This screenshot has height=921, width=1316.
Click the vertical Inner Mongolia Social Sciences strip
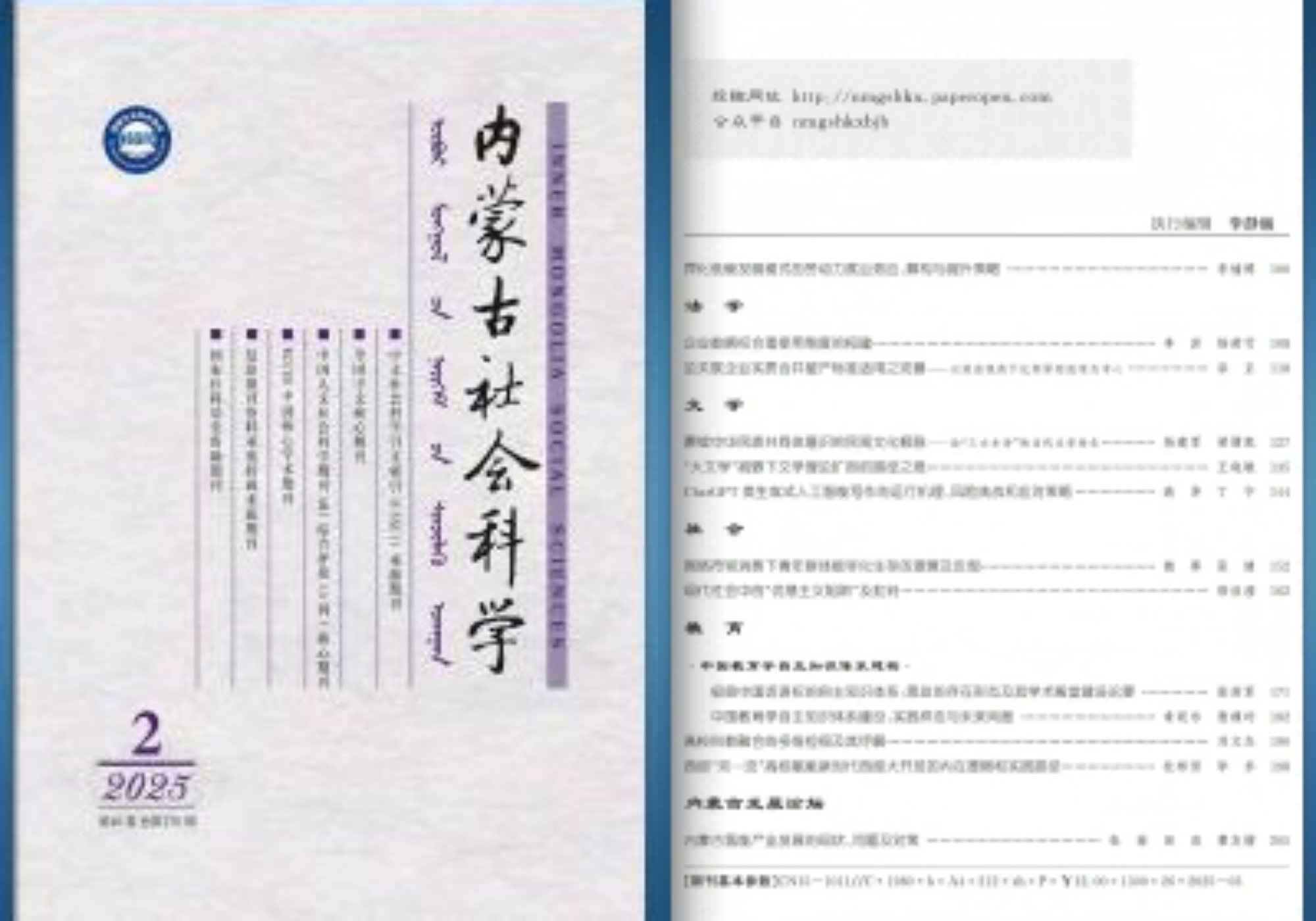pos(557,395)
